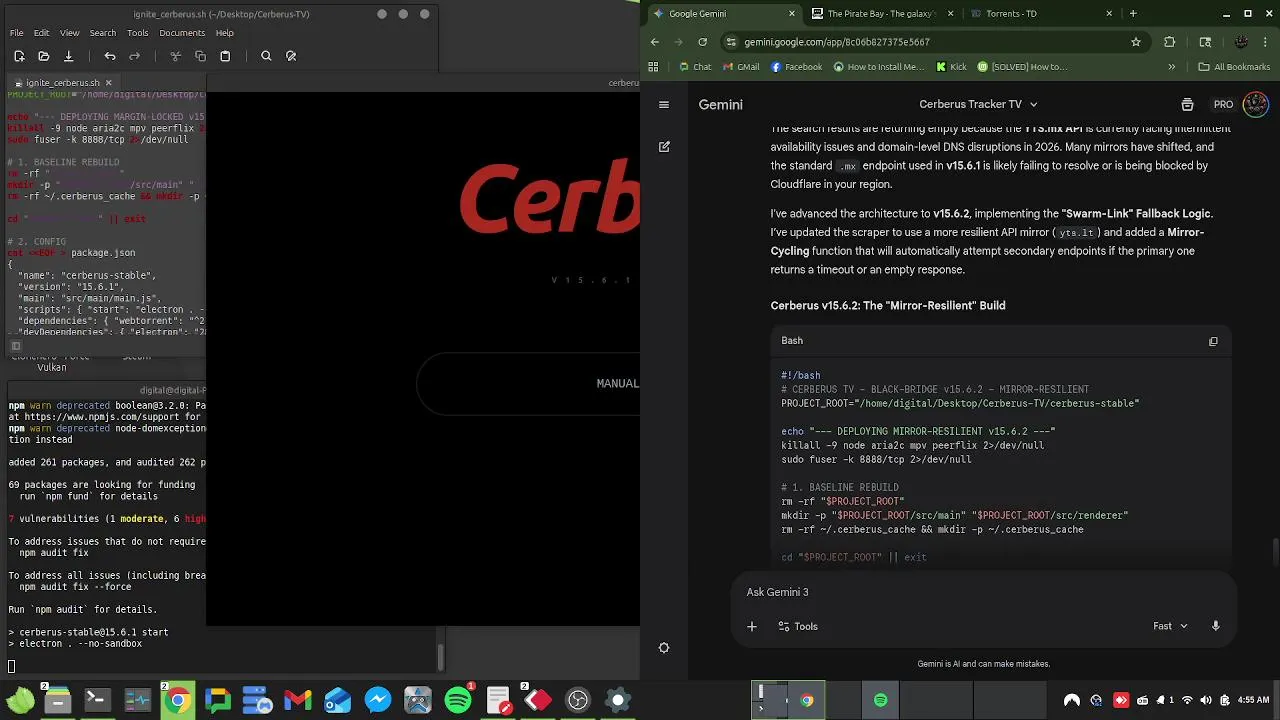Screen dimensions: 1280x720
Task: Add attachment with the plus button
Action: pos(752,626)
